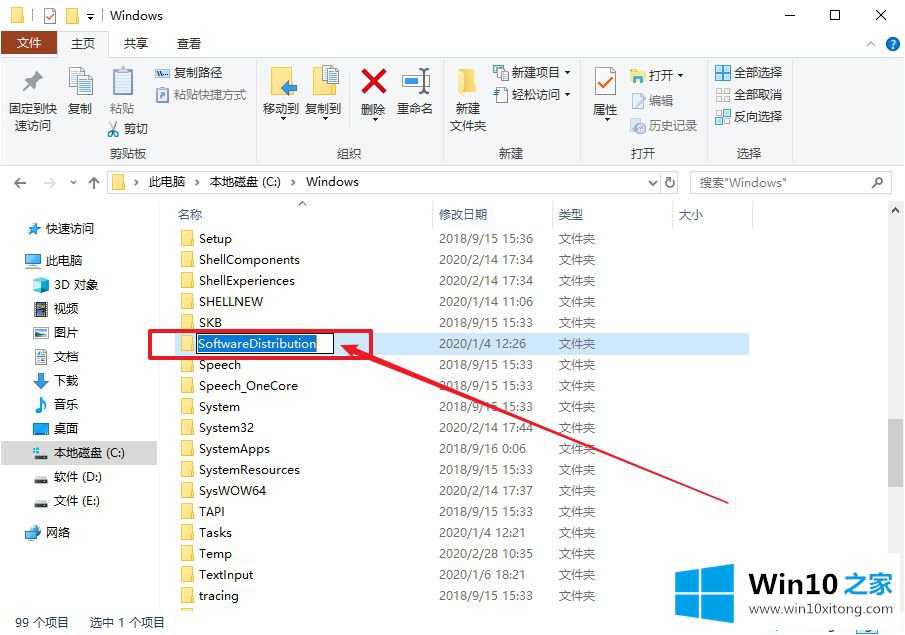The image size is (905, 635).
Task: Sort by the Date modified (修改日期) header
Action: tap(463, 215)
